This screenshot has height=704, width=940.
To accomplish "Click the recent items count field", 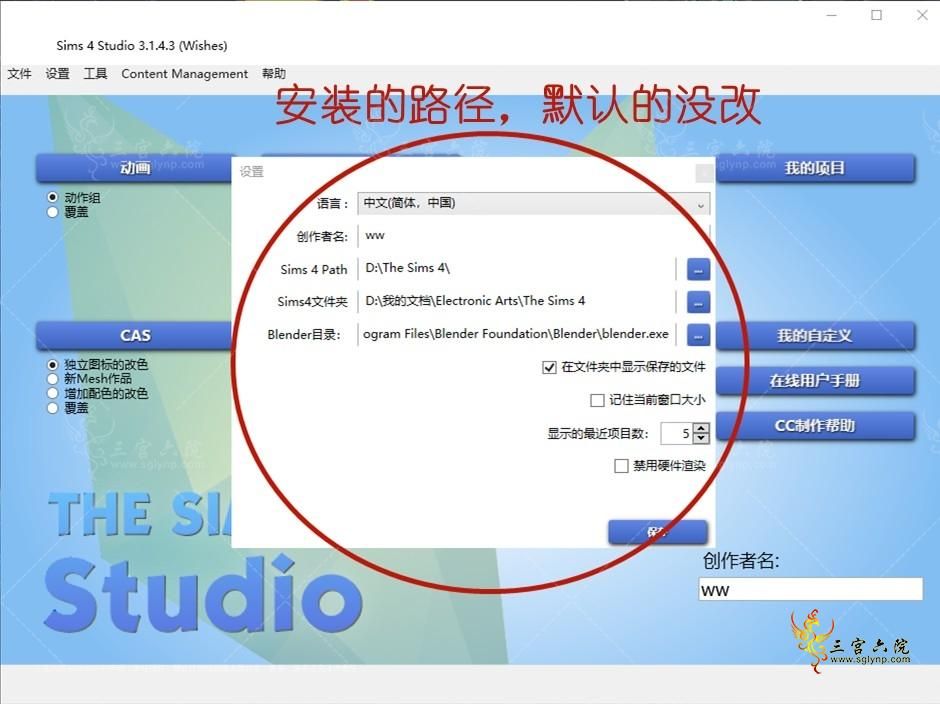I will pyautogui.click(x=677, y=434).
